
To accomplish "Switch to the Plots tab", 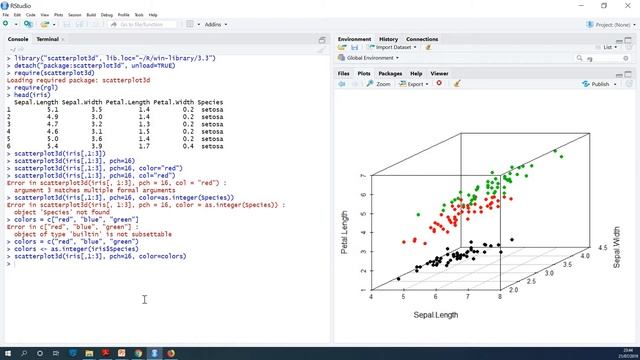I will pyautogui.click(x=364, y=73).
